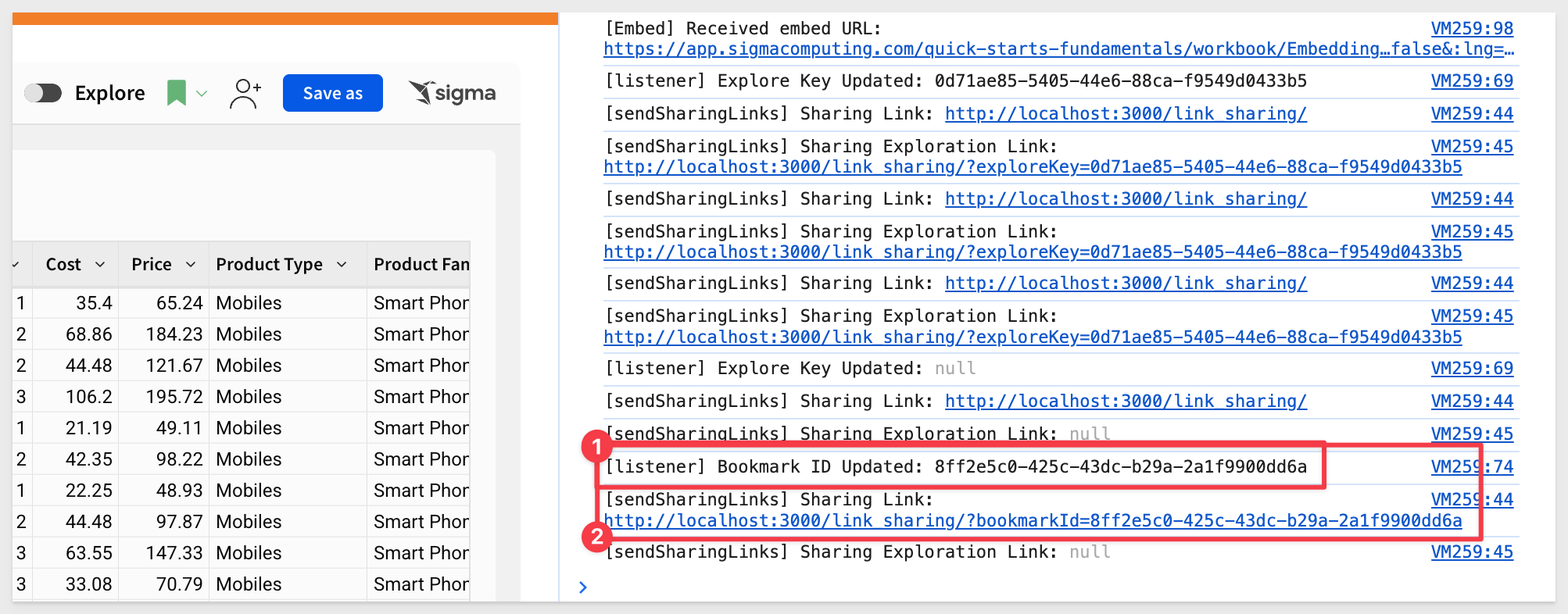Open the bookmarkId sharing link URL
Image resolution: width=1568 pixels, height=614 pixels.
(1033, 521)
